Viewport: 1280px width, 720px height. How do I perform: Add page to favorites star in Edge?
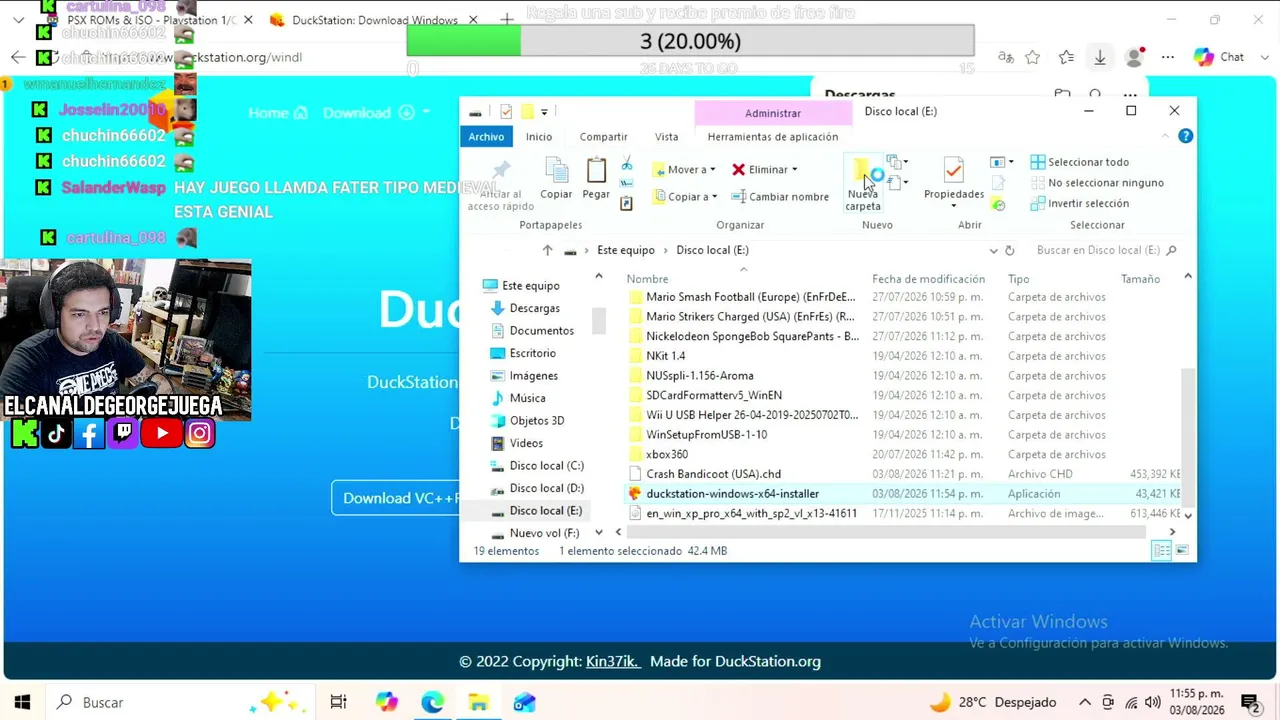pyautogui.click(x=1033, y=57)
